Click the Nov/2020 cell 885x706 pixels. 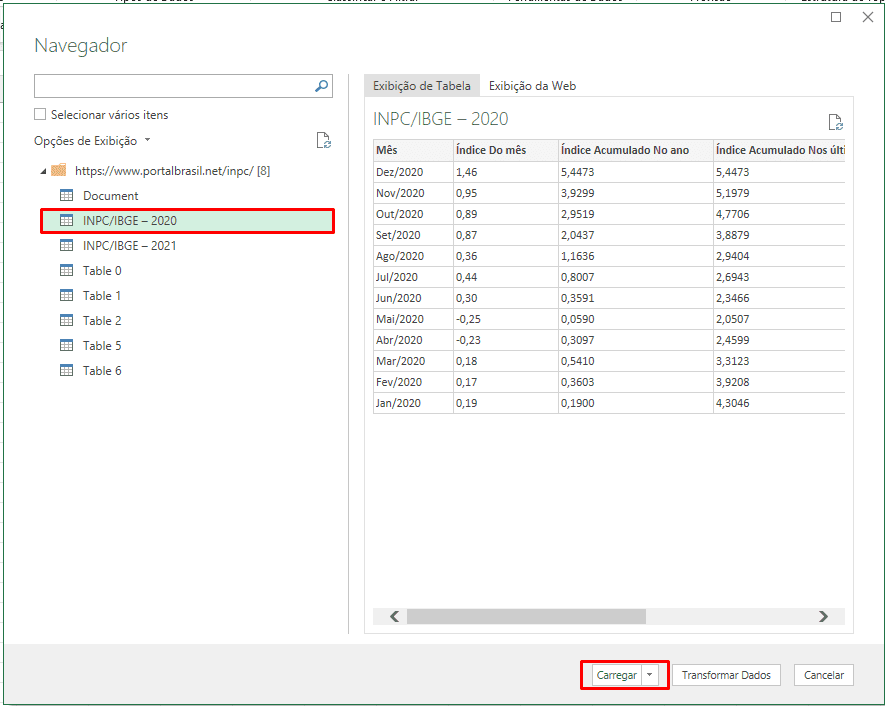tap(413, 193)
